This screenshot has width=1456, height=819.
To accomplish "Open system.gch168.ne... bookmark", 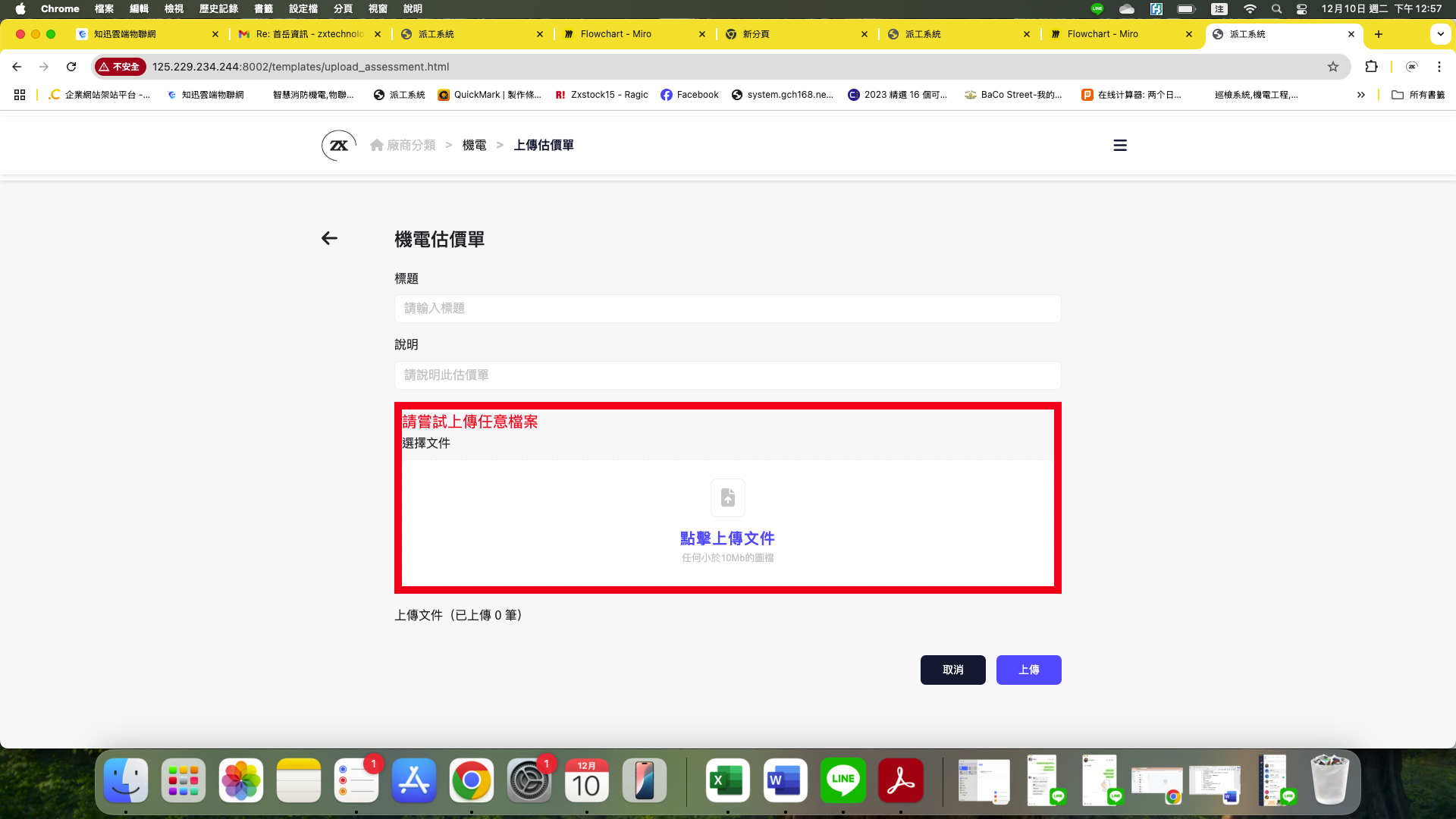I will pyautogui.click(x=783, y=95).
